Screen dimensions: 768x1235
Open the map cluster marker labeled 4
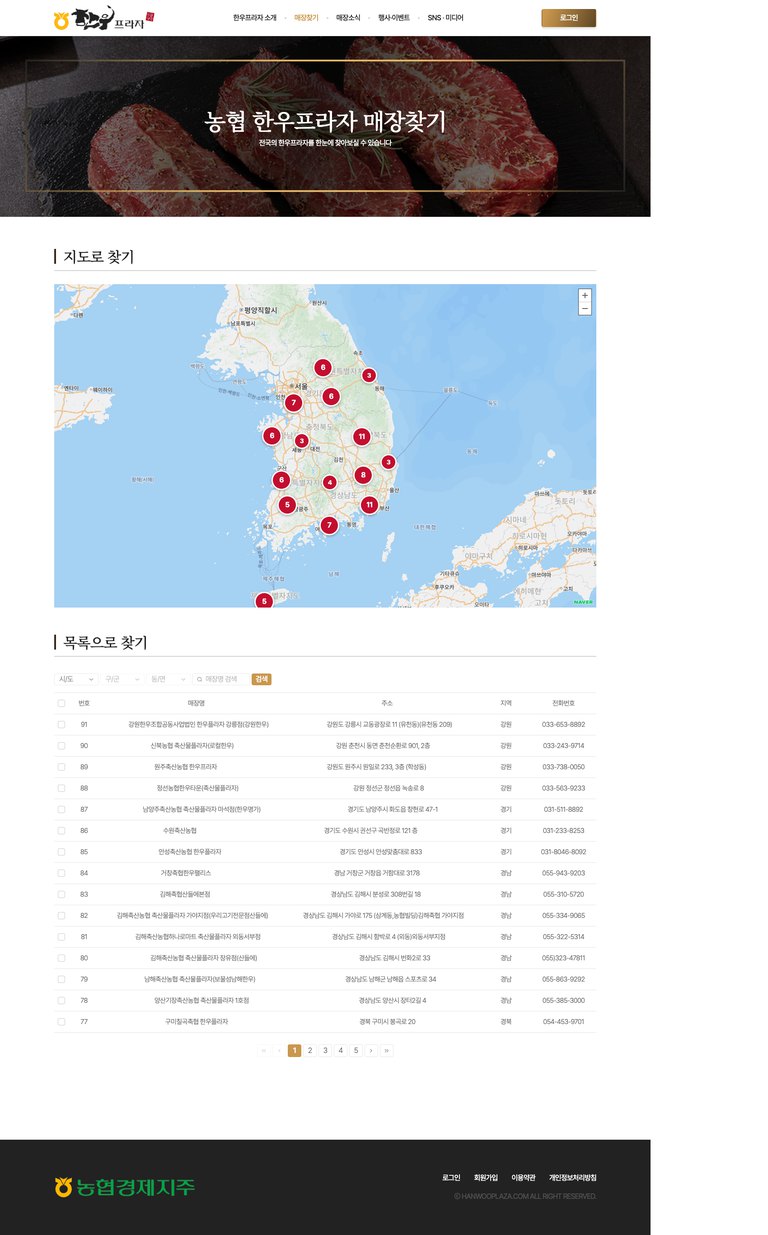click(x=330, y=483)
